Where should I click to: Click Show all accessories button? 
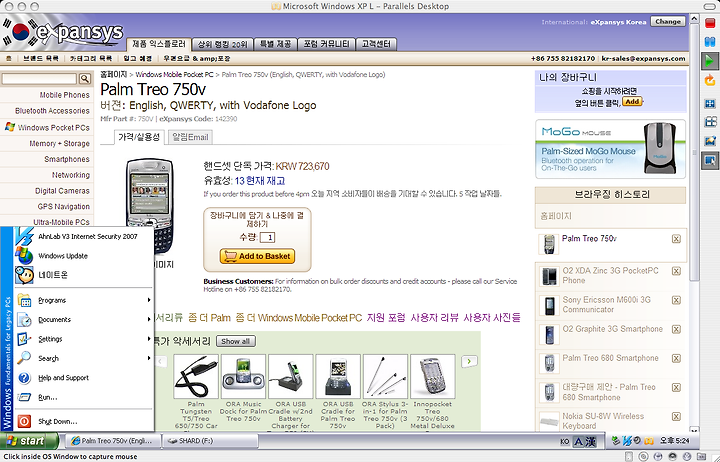tap(236, 341)
